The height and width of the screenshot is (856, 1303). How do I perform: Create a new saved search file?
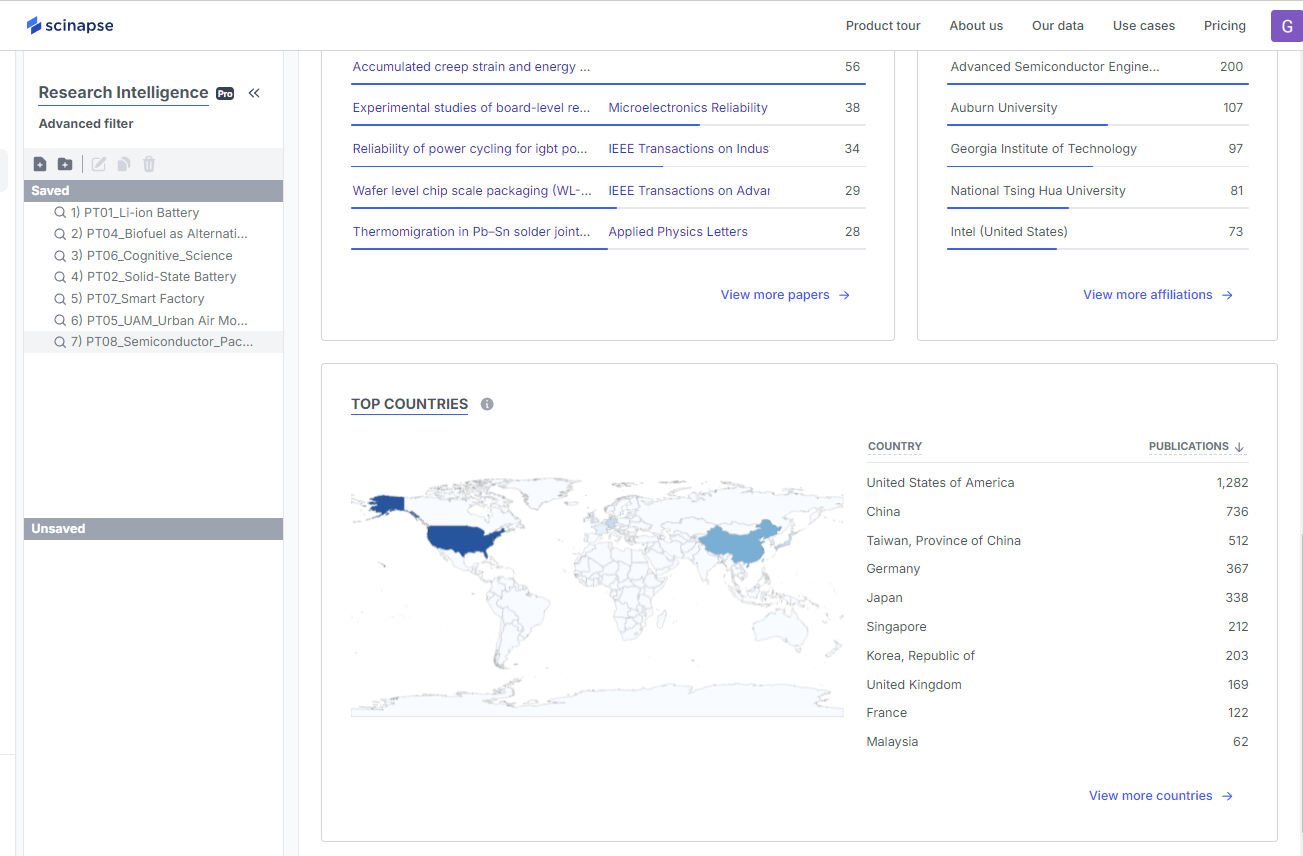(x=40, y=164)
